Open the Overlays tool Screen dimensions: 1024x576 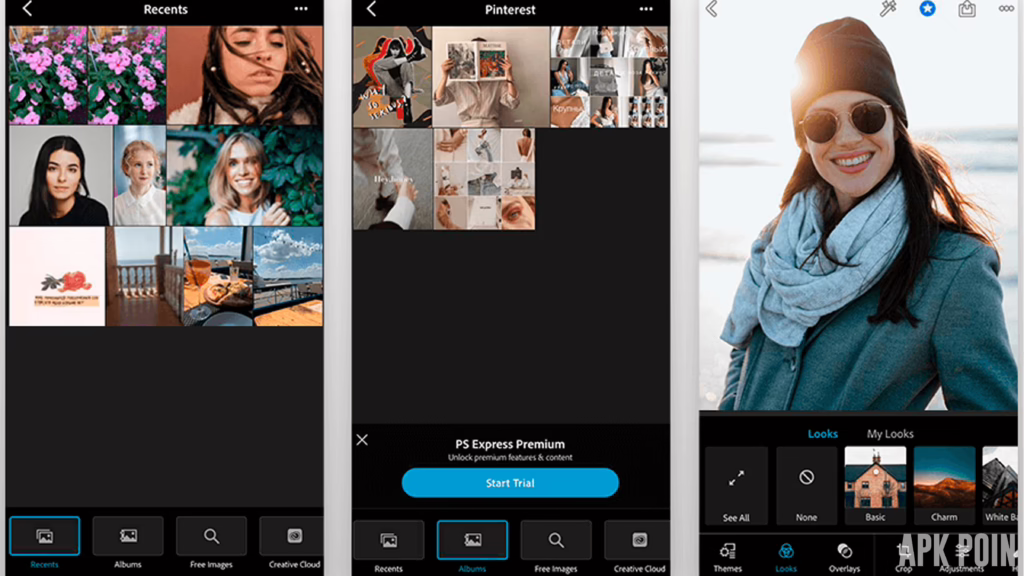pyautogui.click(x=844, y=557)
